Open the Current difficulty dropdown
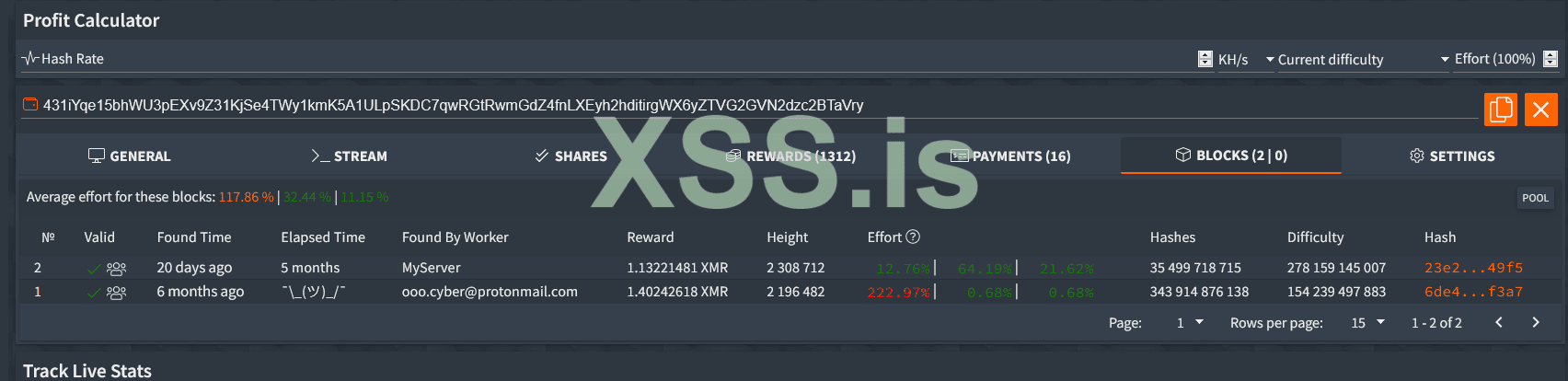 [x=1364, y=59]
